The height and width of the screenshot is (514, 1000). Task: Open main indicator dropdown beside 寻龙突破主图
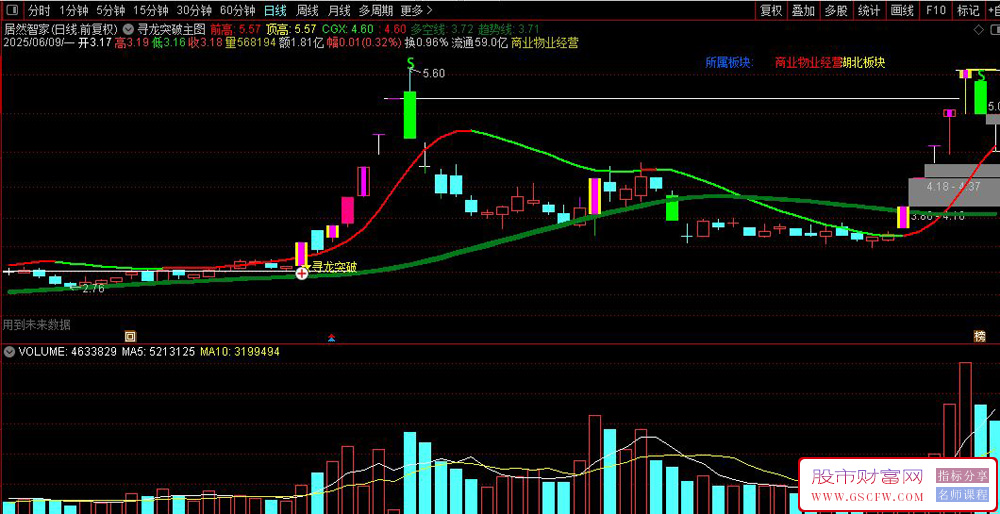tap(129, 29)
